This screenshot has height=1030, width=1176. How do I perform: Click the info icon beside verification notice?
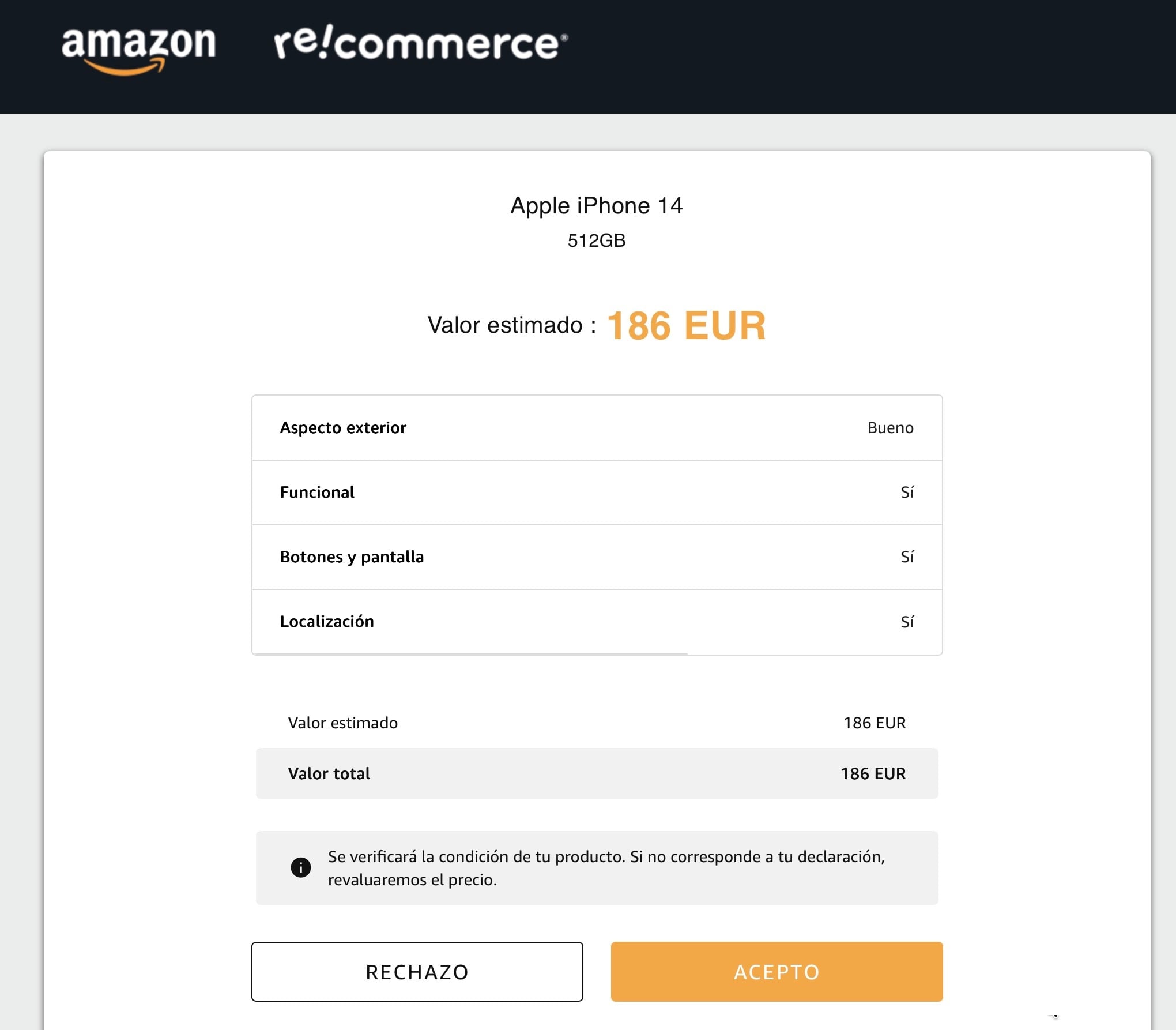(x=300, y=867)
